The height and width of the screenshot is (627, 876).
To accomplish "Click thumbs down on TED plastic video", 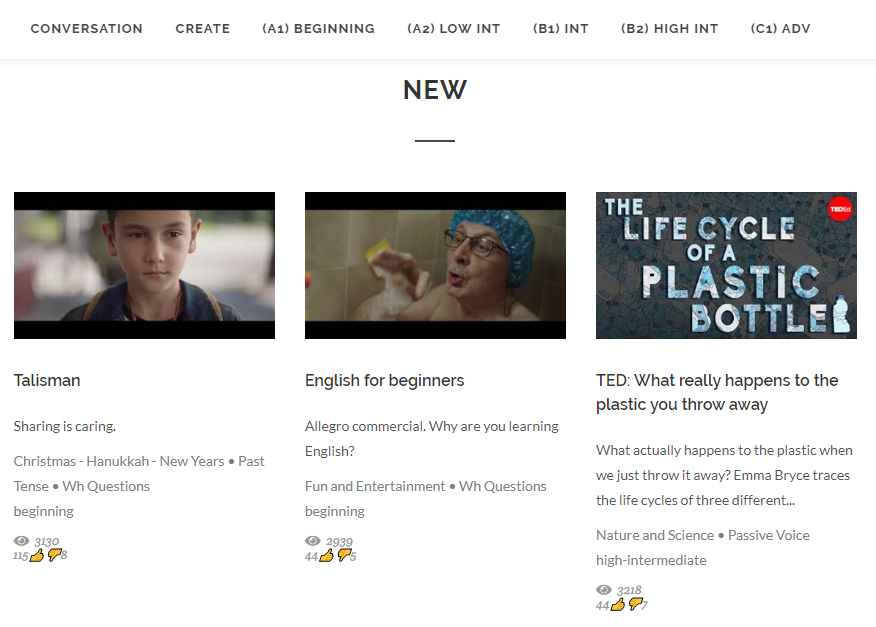I will pyautogui.click(x=635, y=604).
